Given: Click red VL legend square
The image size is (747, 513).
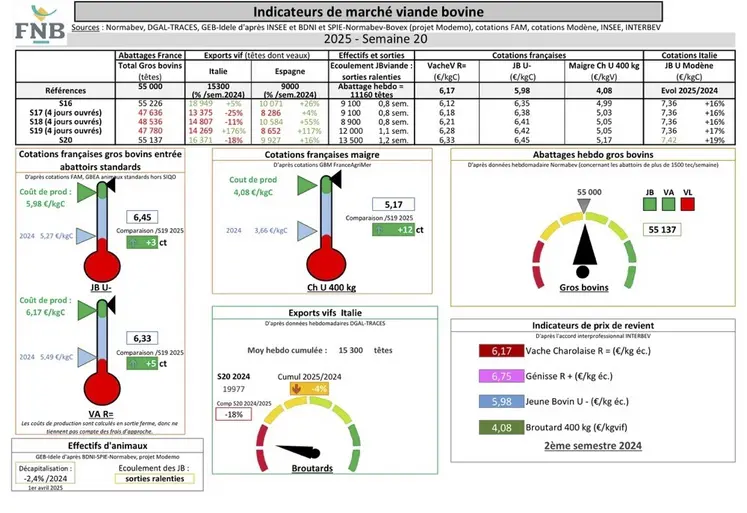Looking at the screenshot, I should coord(687,204).
